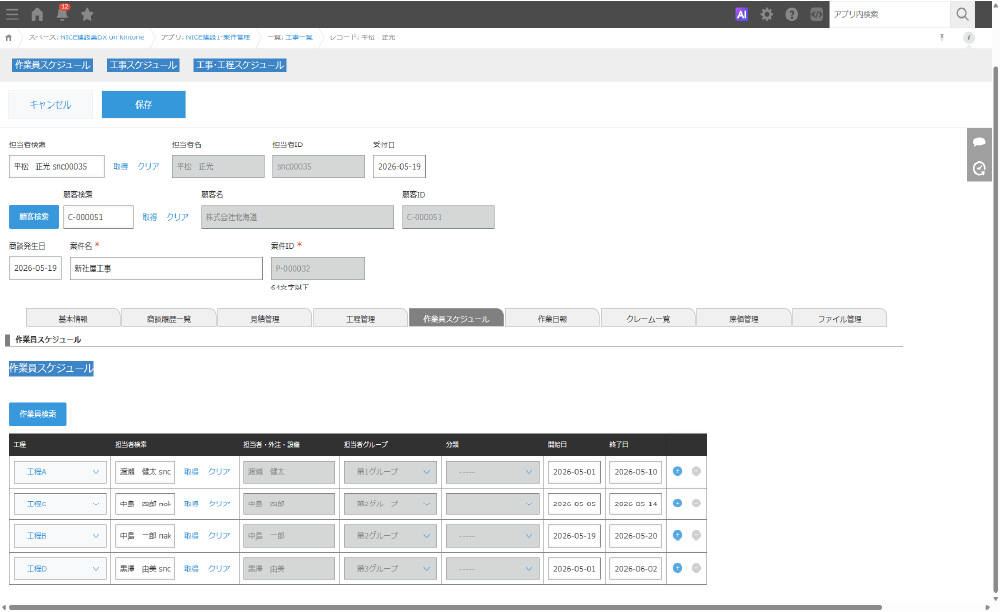The height and width of the screenshot is (612, 1000).
Task: Click the 案件名 field containing 新社屋工事
Action: 166,268
